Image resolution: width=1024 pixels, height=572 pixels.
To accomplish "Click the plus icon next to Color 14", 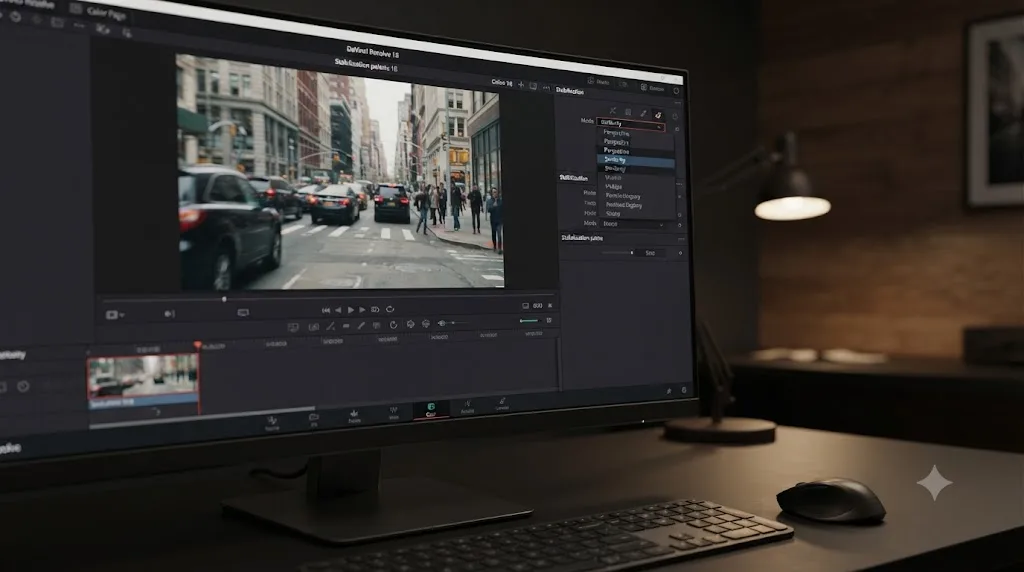I will point(520,85).
